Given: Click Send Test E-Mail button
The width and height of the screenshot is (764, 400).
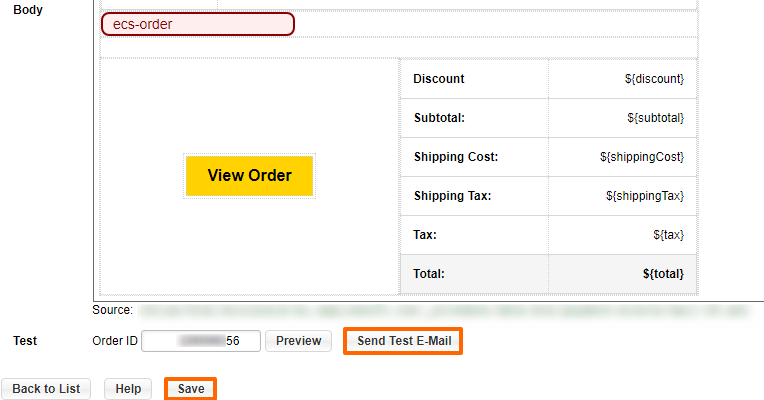Looking at the screenshot, I should tap(403, 341).
